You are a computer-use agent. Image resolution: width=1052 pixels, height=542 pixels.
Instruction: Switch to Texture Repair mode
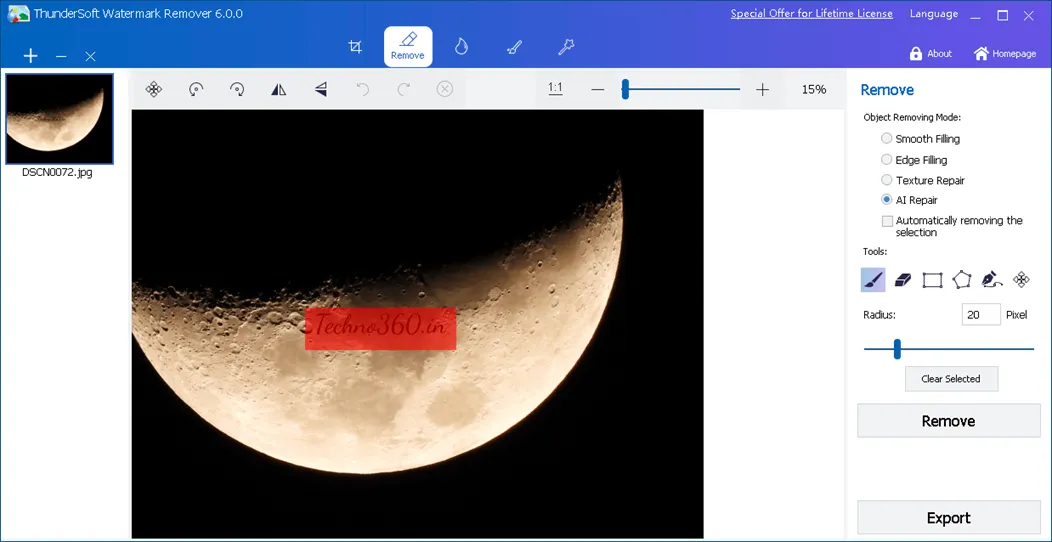pos(887,180)
